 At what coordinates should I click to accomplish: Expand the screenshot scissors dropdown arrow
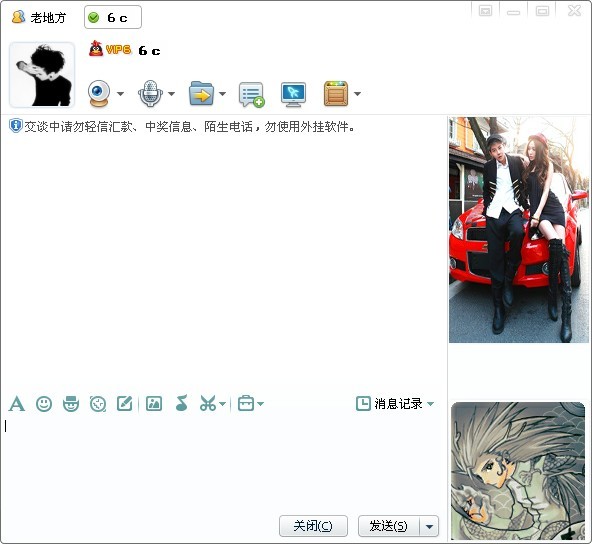[222, 404]
